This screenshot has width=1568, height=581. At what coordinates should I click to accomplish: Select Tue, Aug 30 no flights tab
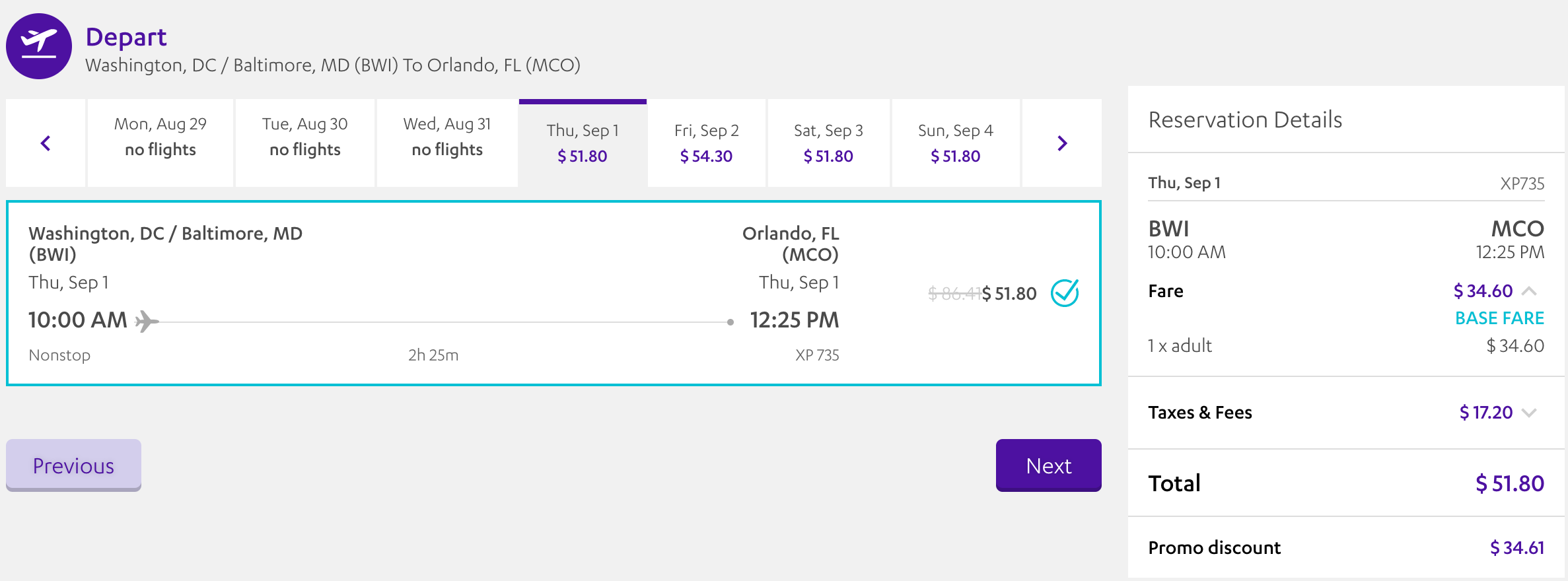(x=305, y=143)
